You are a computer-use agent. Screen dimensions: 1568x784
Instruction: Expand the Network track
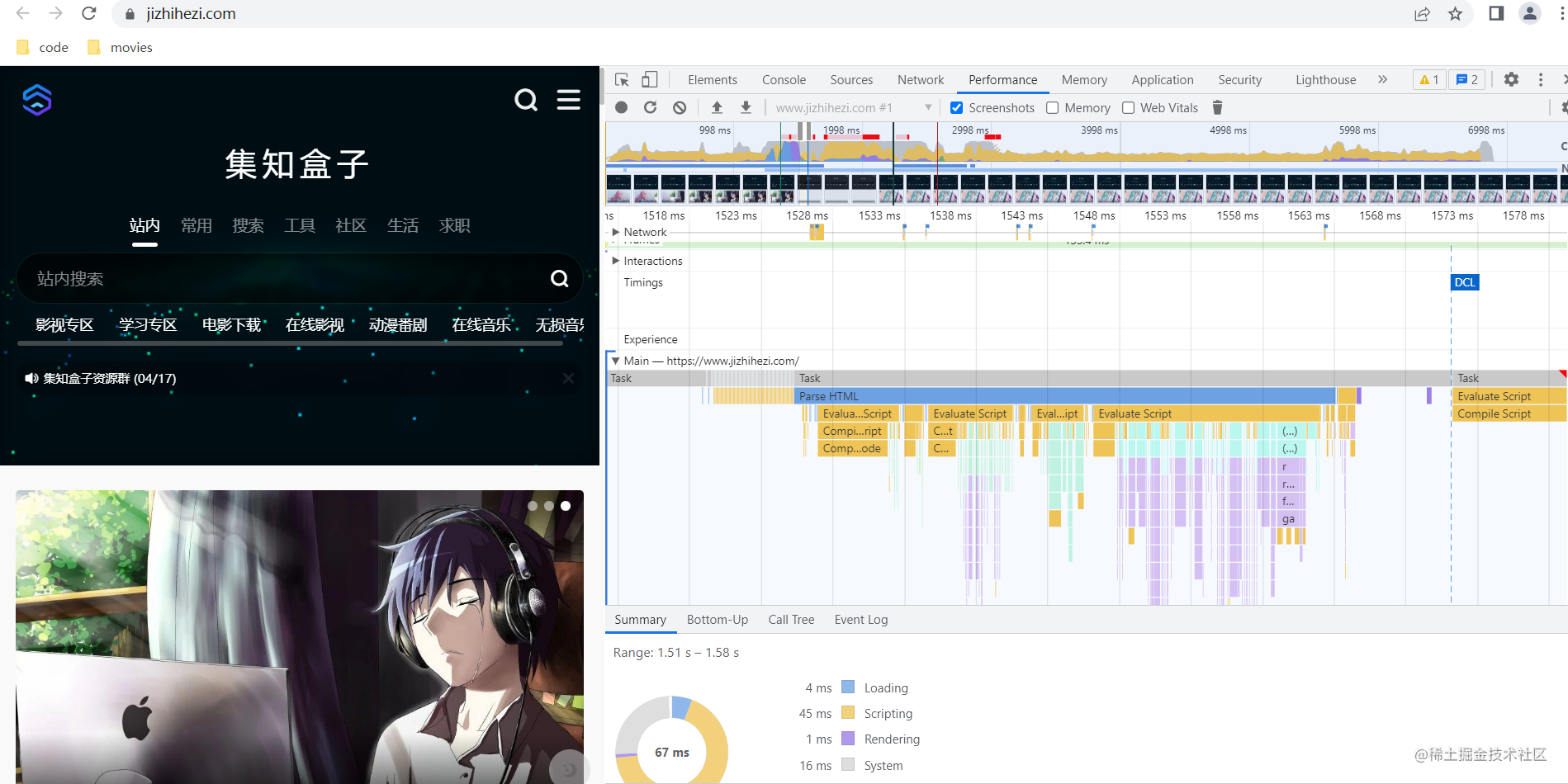pyautogui.click(x=615, y=232)
